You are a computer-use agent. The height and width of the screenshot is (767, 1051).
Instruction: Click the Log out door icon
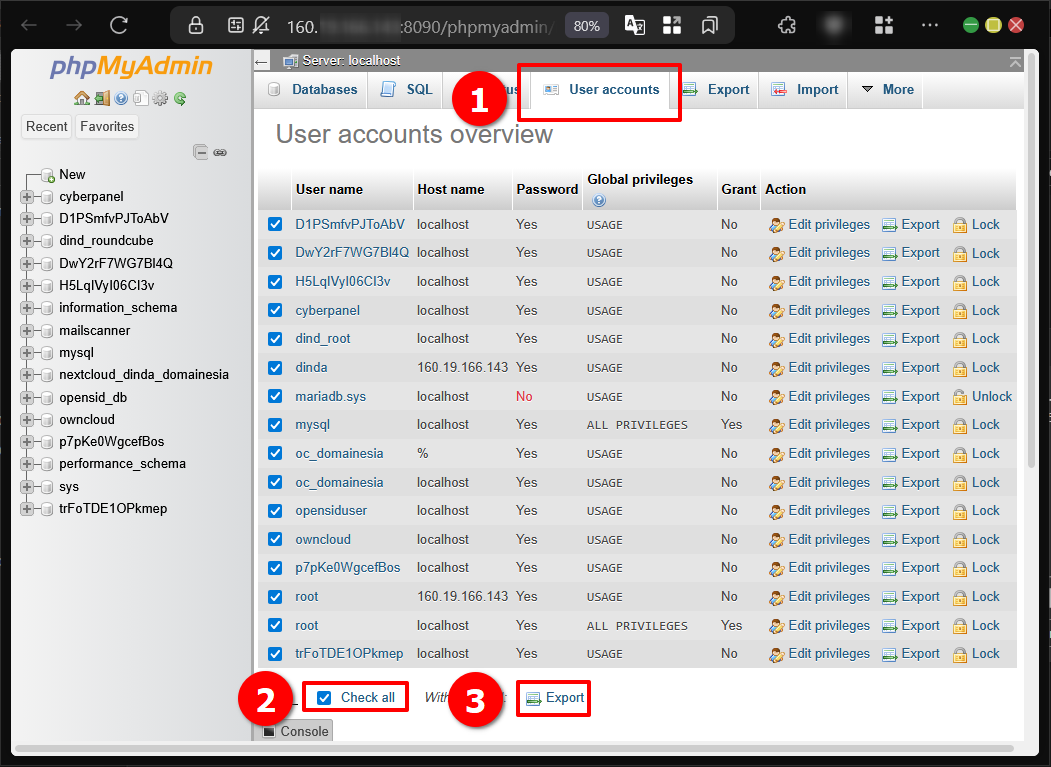click(x=102, y=98)
